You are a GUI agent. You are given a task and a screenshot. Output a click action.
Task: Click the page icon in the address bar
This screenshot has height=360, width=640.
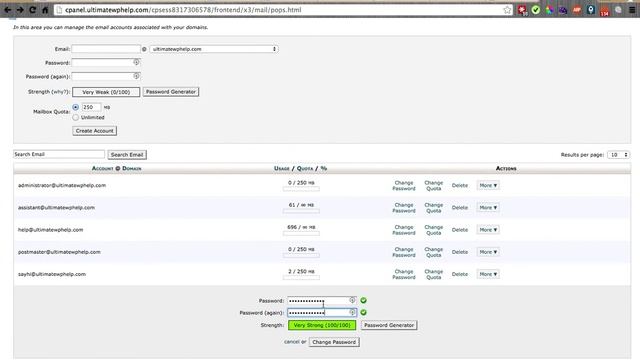(x=60, y=10)
